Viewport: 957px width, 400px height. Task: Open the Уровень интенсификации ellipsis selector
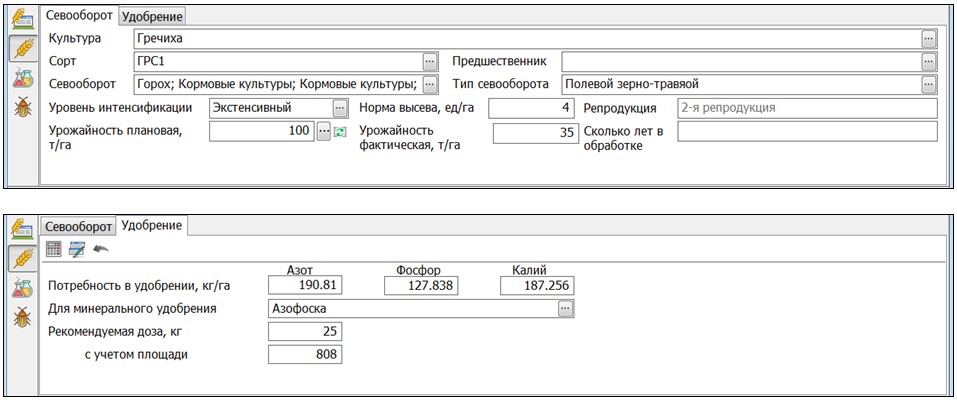click(x=340, y=108)
